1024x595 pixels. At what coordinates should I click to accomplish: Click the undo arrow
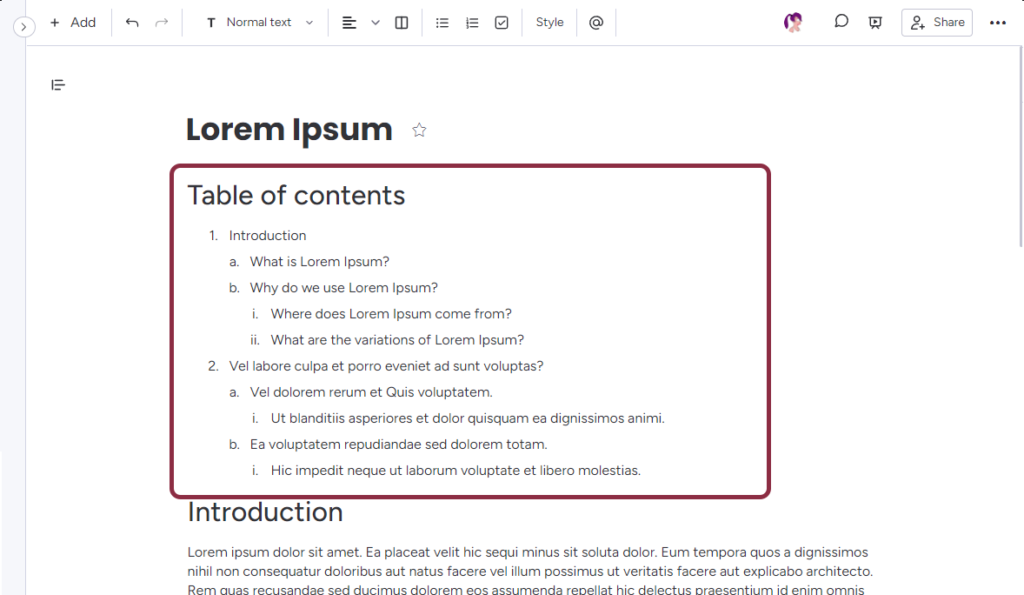pyautogui.click(x=132, y=22)
